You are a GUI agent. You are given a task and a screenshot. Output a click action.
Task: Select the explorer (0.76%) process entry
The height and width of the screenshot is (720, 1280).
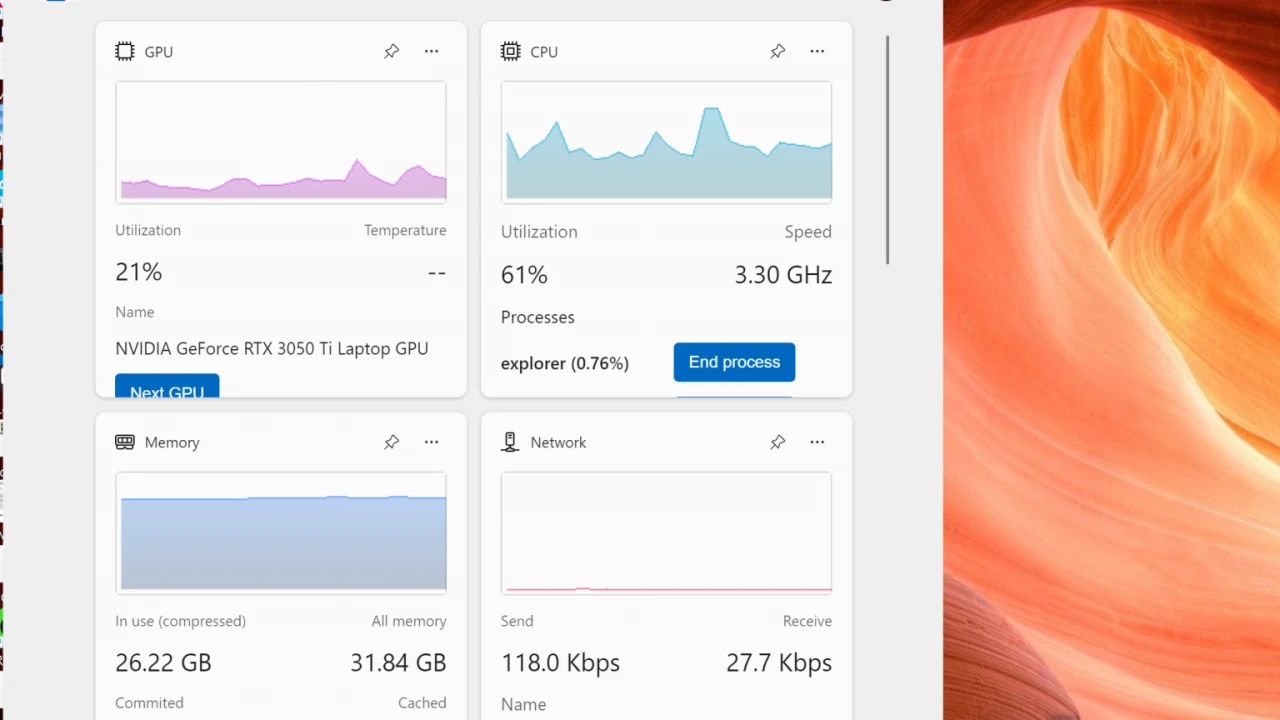point(565,364)
